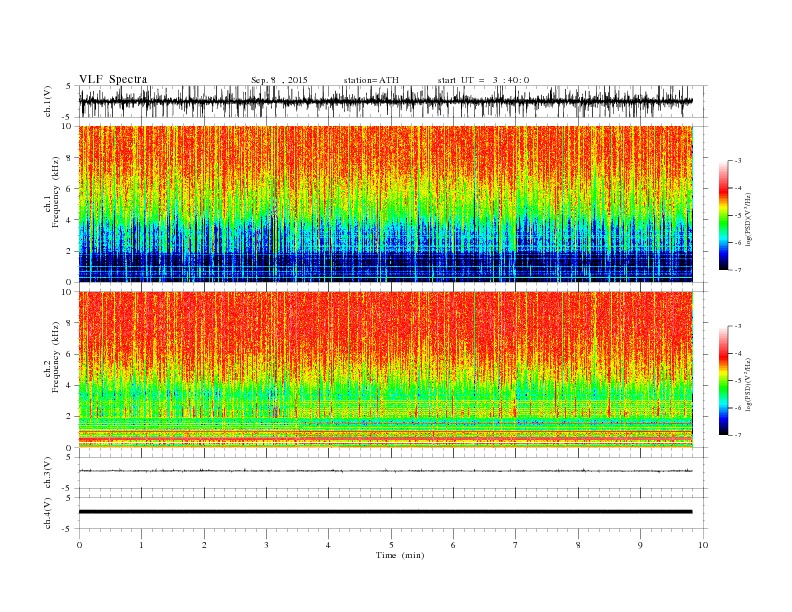Click tick label "8" on the time axis
The height and width of the screenshot is (612, 792).
pyautogui.click(x=578, y=545)
